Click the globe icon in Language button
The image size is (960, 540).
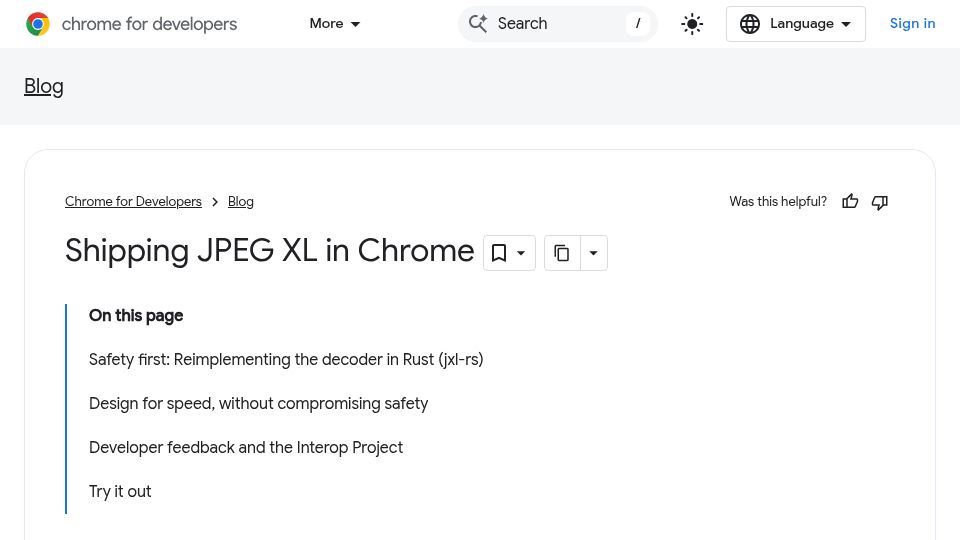click(749, 24)
